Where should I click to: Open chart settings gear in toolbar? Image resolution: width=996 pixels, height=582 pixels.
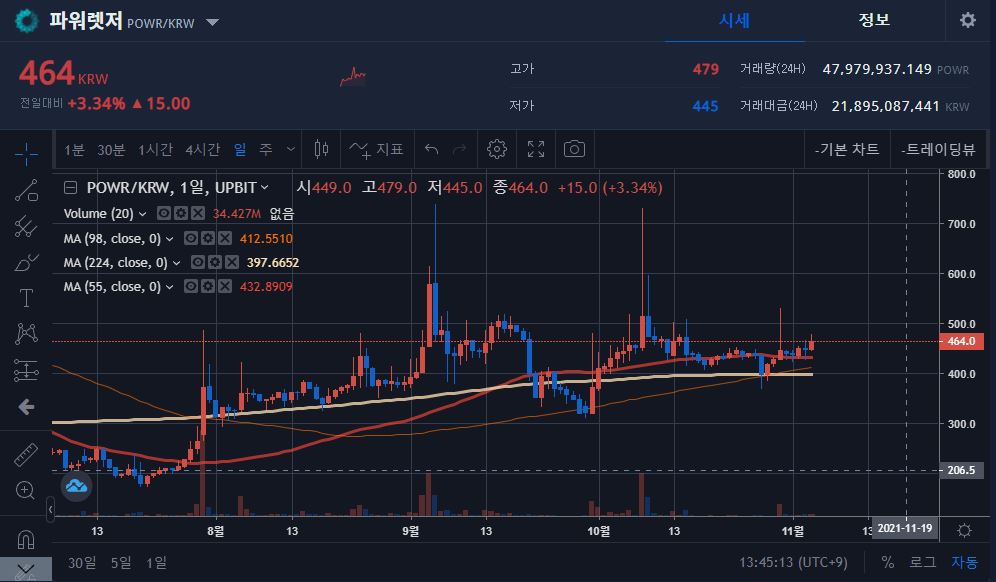pyautogui.click(x=497, y=149)
